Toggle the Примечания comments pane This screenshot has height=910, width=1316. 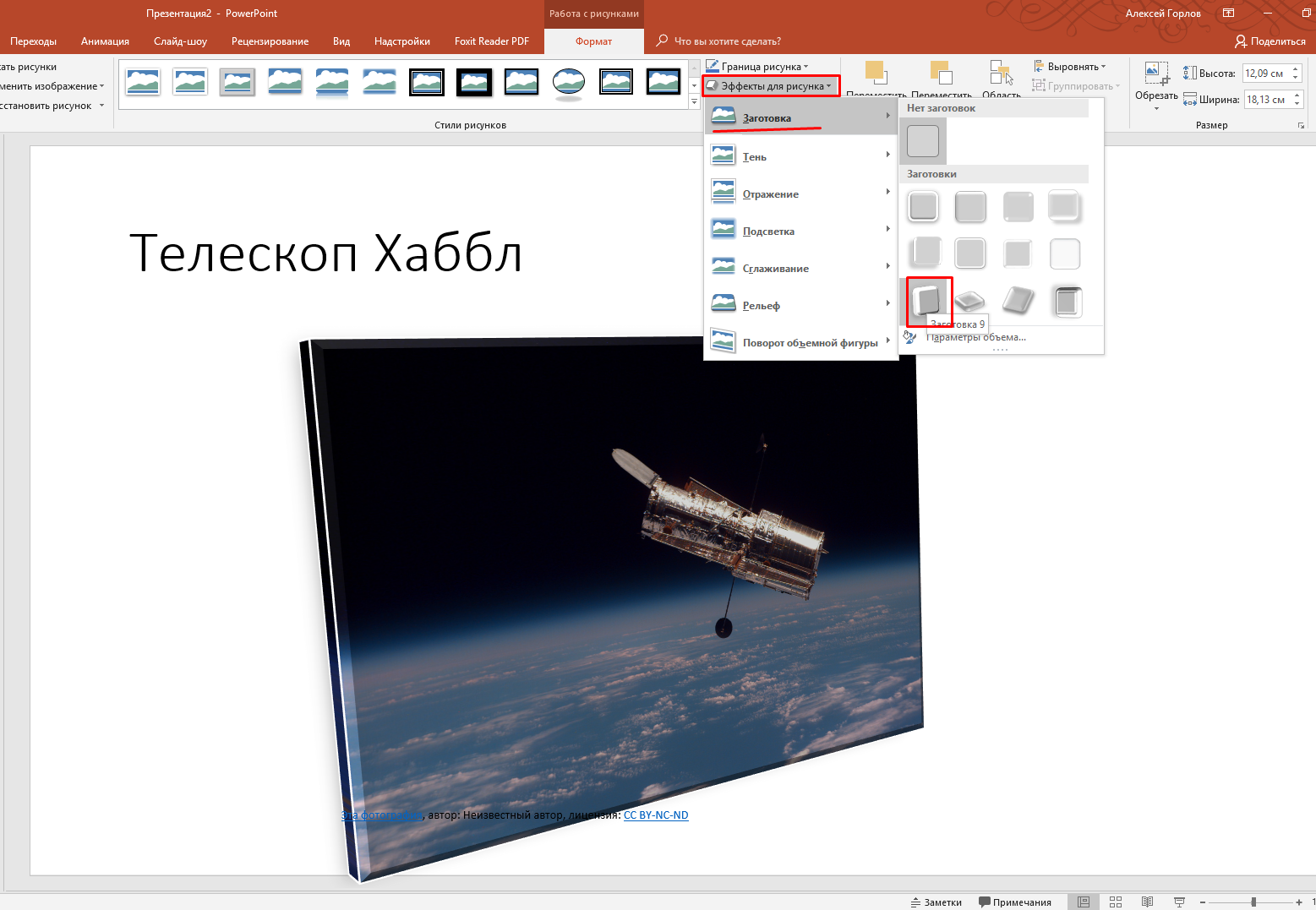tap(1014, 902)
